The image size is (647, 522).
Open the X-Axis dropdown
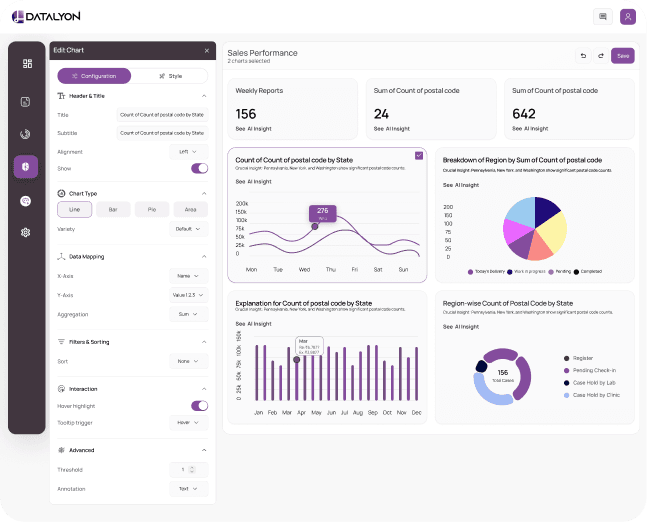[189, 276]
